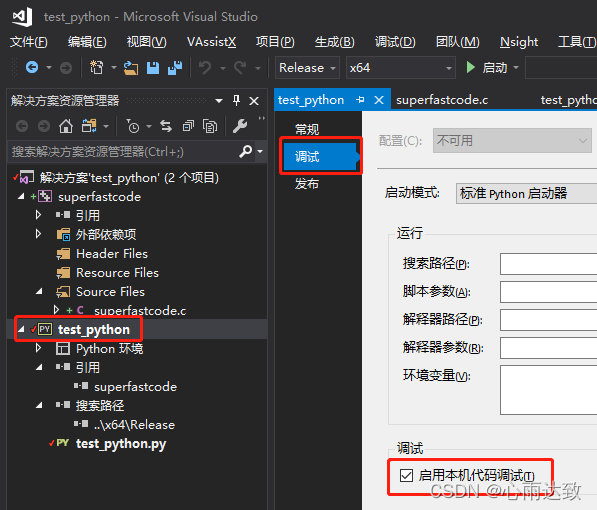Collapse the Source Files folder
This screenshot has height=510, width=597.
tap(39, 291)
